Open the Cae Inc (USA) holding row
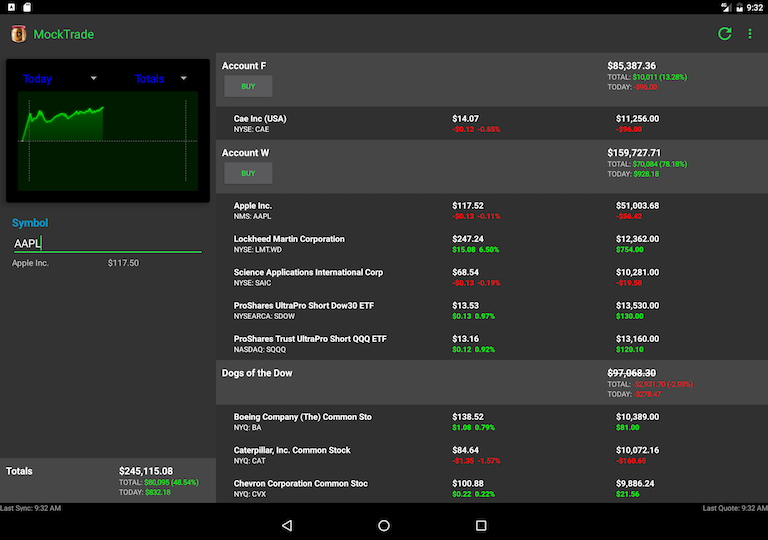This screenshot has width=768, height=540. tap(492, 123)
